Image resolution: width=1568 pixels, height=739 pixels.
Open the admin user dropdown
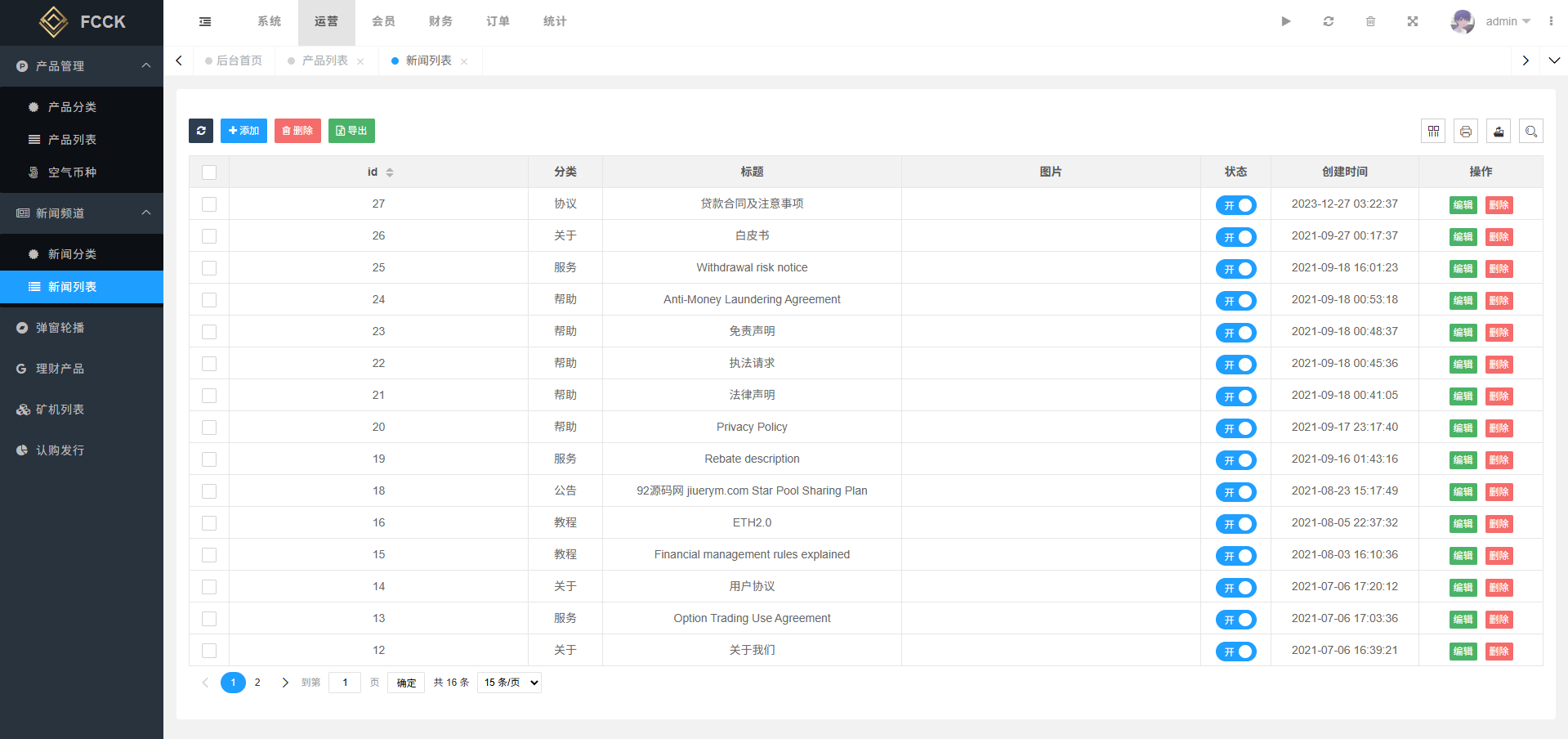(1508, 21)
